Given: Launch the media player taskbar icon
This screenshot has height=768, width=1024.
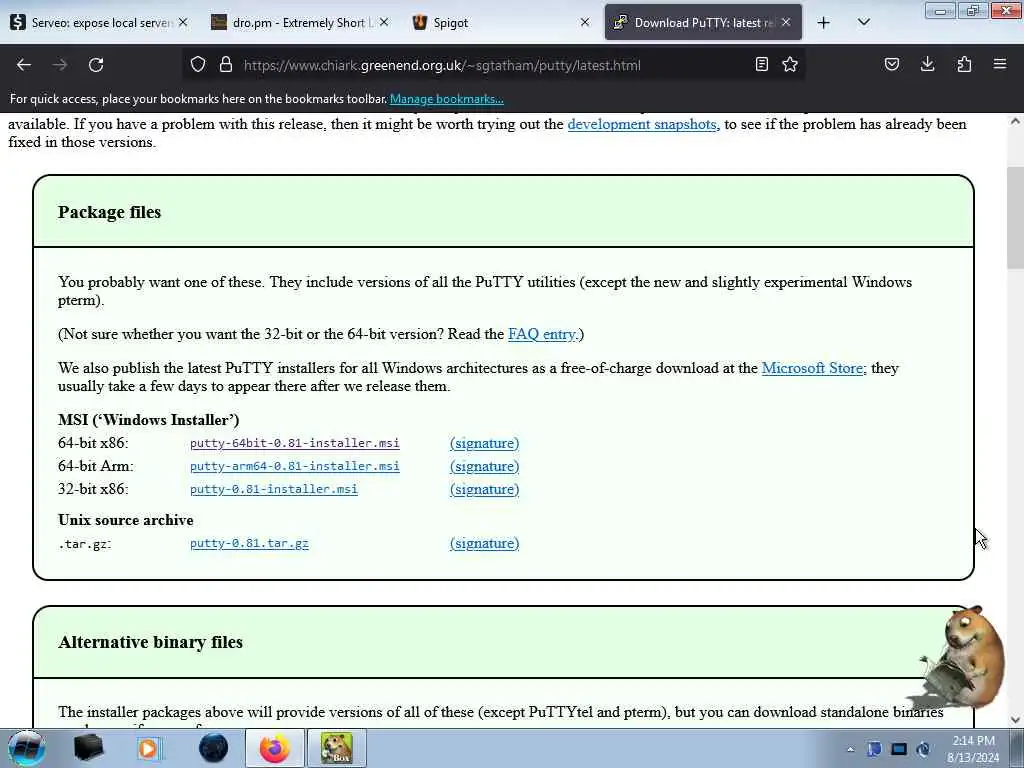Looking at the screenshot, I should [149, 748].
